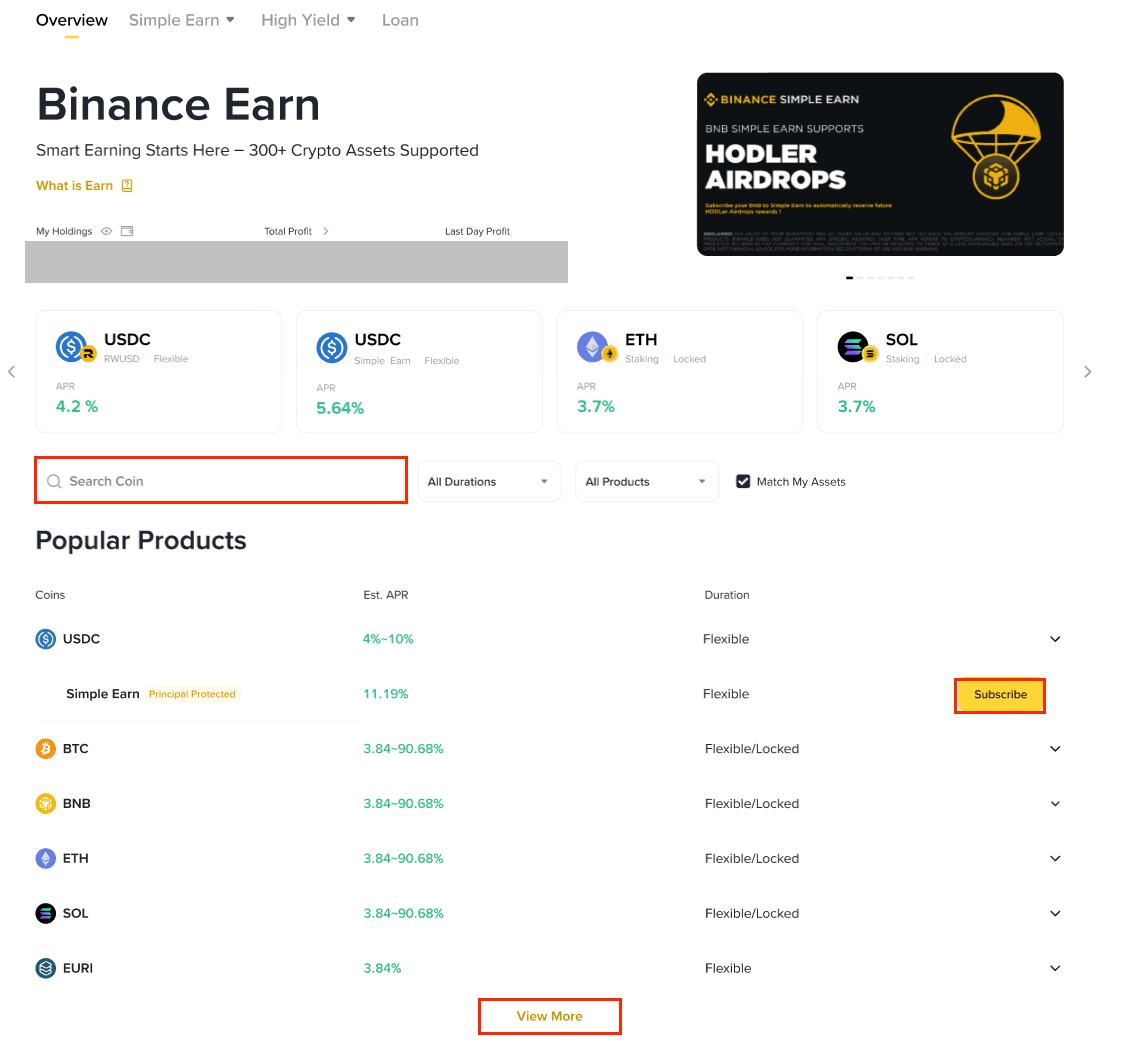Collapse the USDC product row
This screenshot has height=1056, width=1125.
[x=1055, y=639]
